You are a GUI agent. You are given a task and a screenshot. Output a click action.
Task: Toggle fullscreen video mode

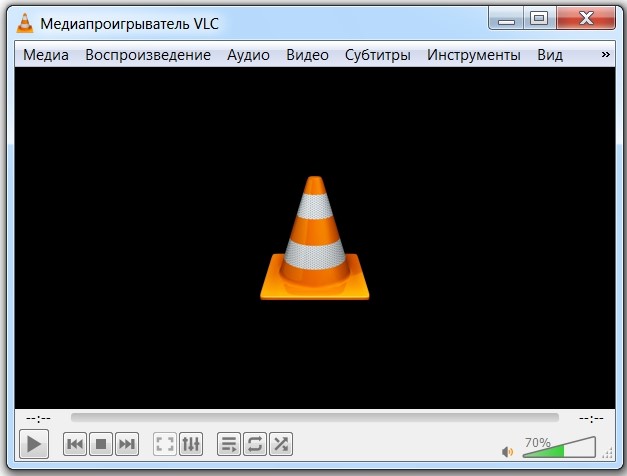[165, 444]
